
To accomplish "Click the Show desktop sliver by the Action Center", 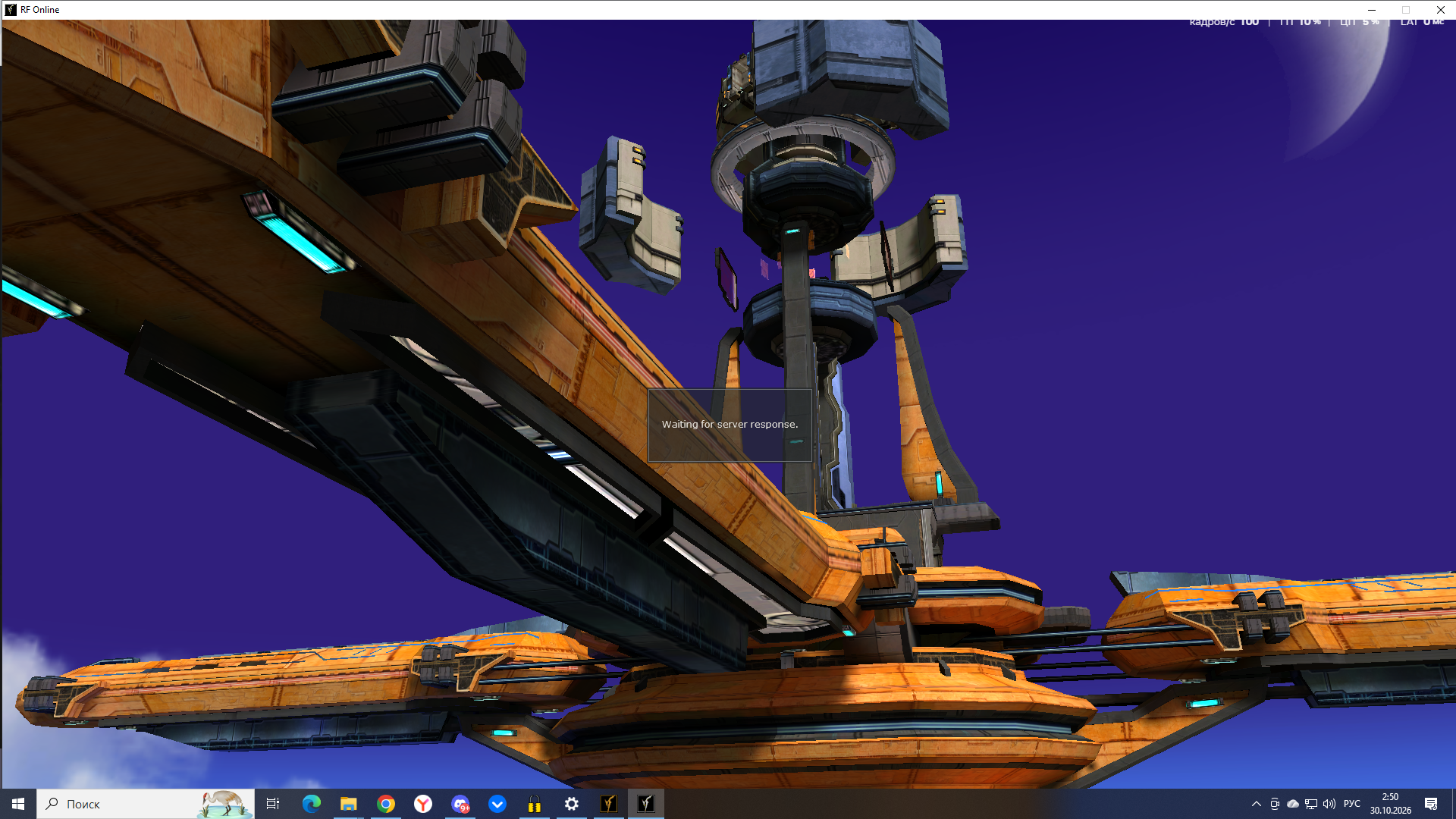I will click(1453, 804).
